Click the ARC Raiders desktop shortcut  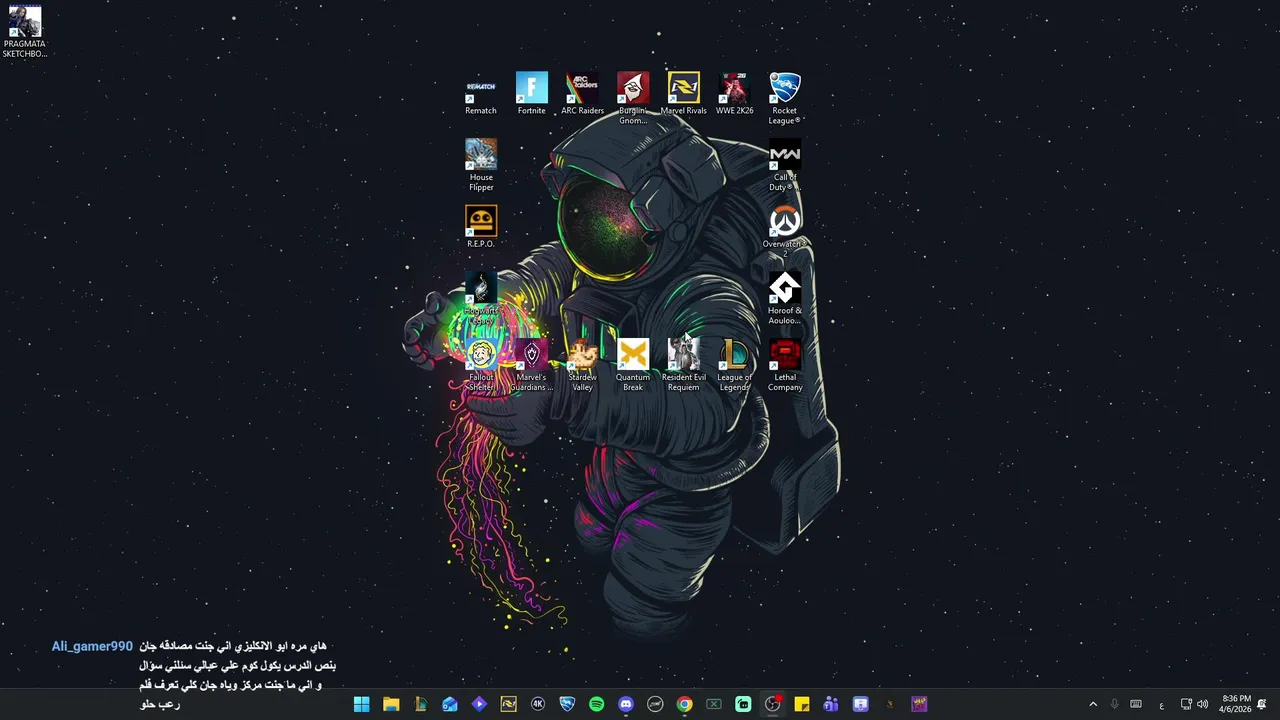[582, 95]
